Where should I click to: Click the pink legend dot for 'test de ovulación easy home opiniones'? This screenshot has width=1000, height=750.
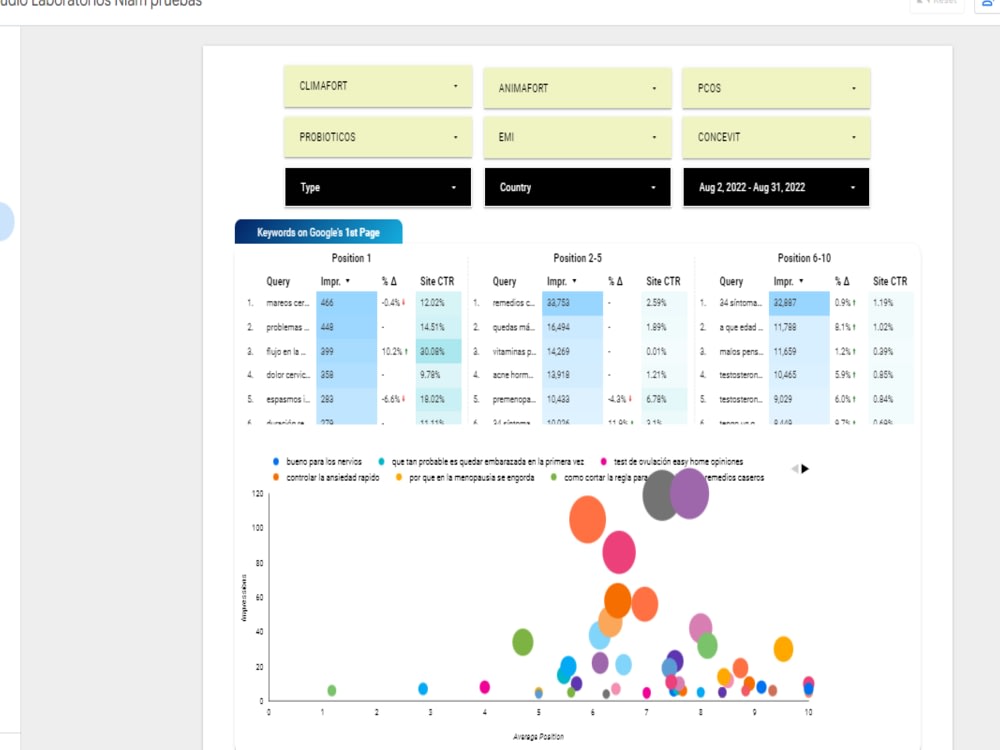603,461
